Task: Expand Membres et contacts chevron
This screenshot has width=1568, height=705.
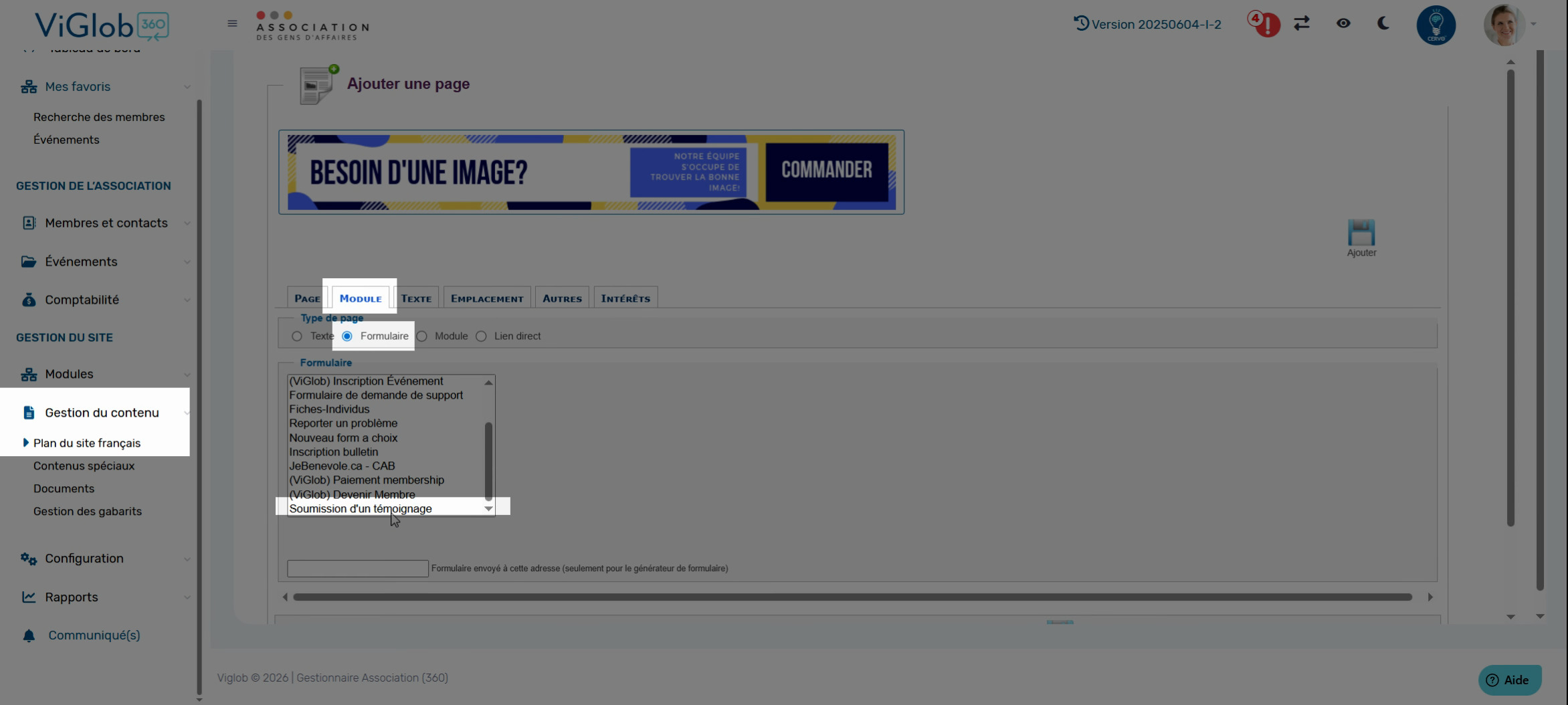Action: [187, 223]
